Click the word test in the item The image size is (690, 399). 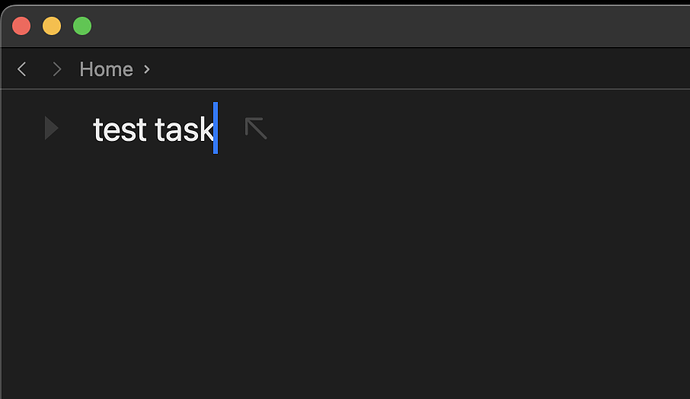click(120, 130)
